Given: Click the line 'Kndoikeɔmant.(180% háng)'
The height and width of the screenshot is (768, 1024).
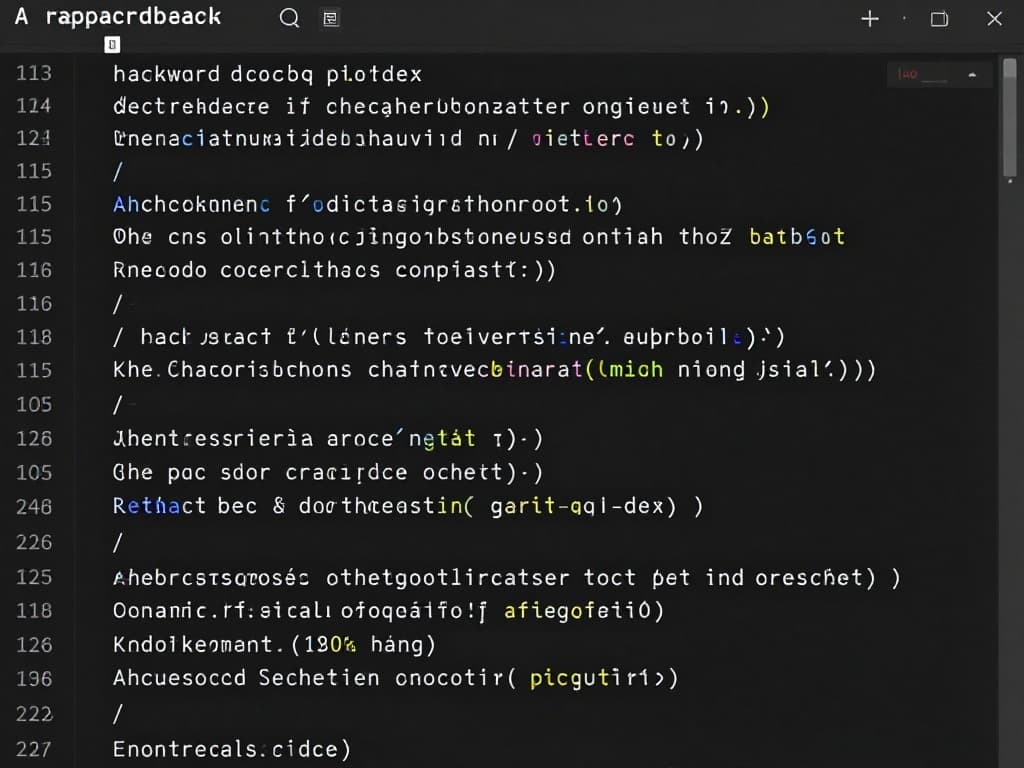Looking at the screenshot, I should click(x=274, y=645).
